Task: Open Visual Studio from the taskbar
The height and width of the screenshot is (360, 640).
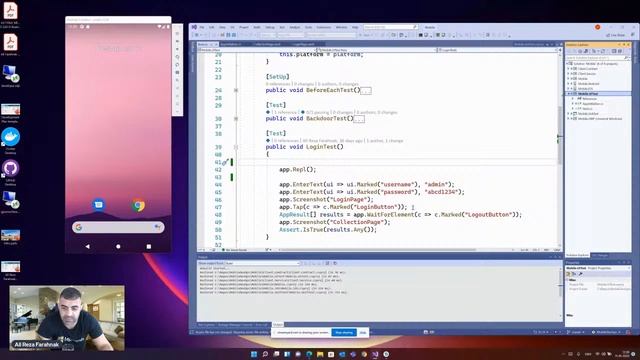Action: pos(375,354)
